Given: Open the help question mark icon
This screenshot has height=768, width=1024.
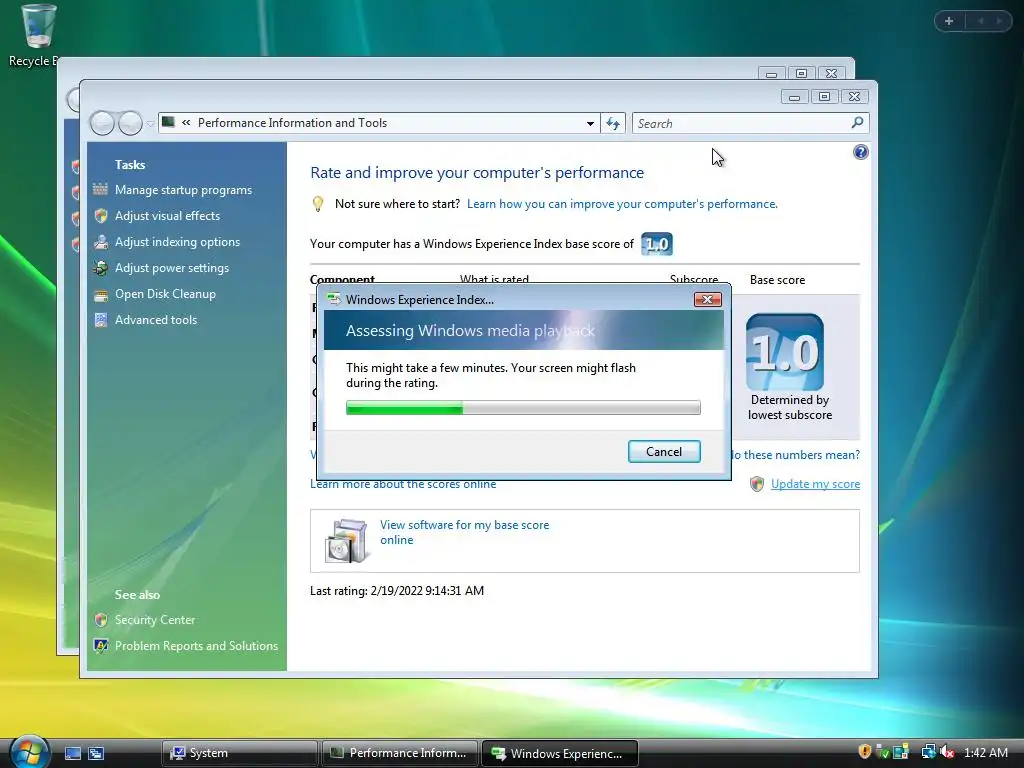Looking at the screenshot, I should [860, 152].
